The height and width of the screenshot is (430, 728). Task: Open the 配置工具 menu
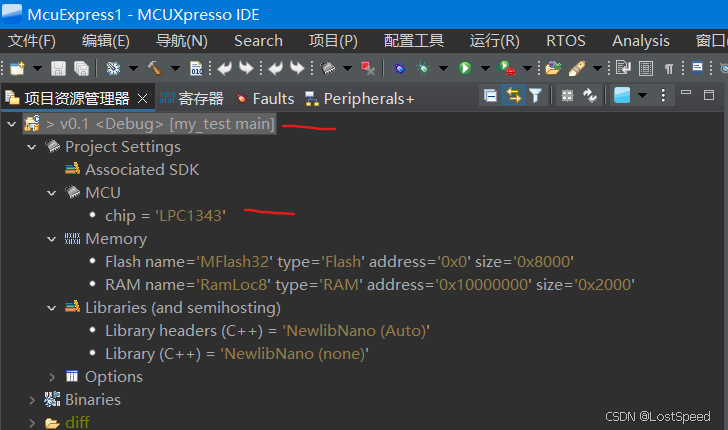[414, 41]
